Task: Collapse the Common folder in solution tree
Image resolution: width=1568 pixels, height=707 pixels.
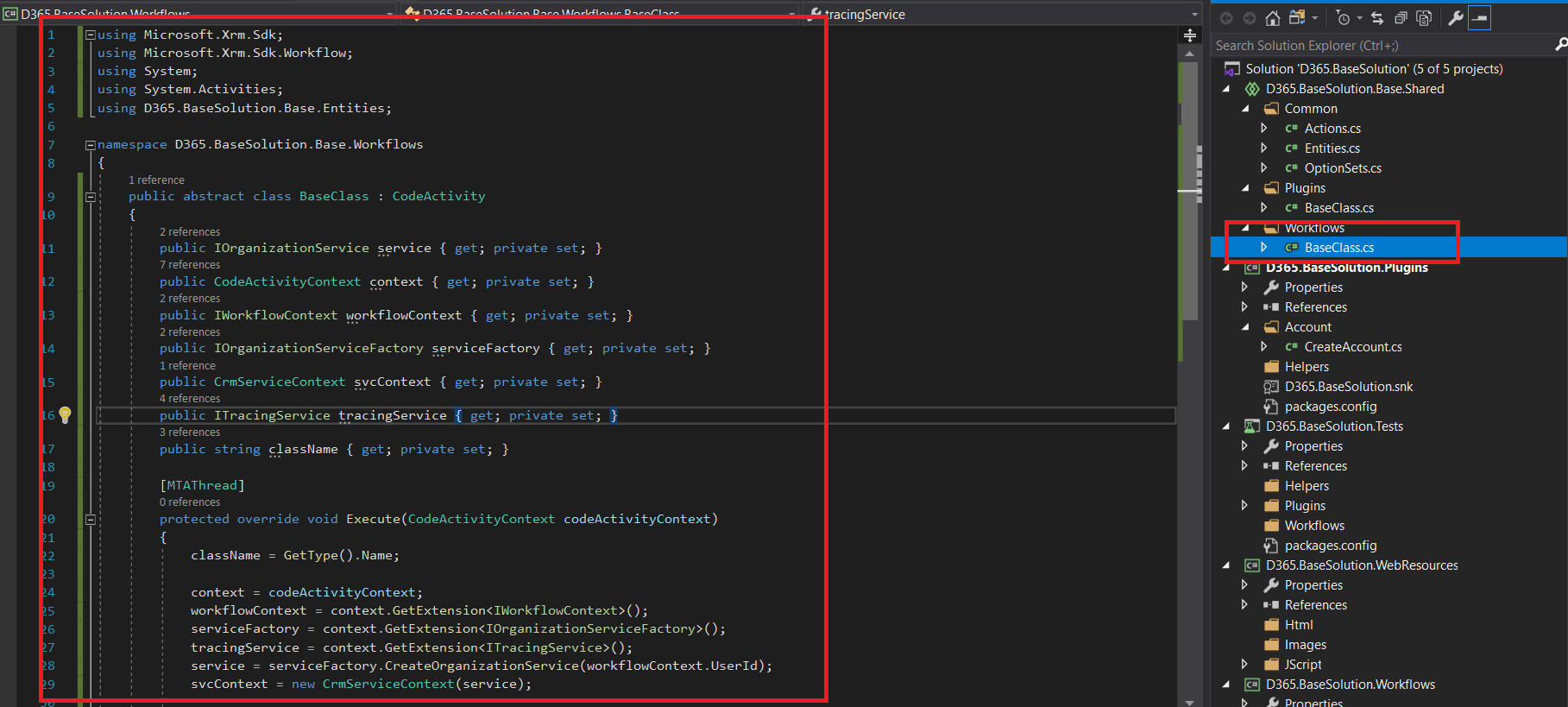Action: tap(1245, 109)
